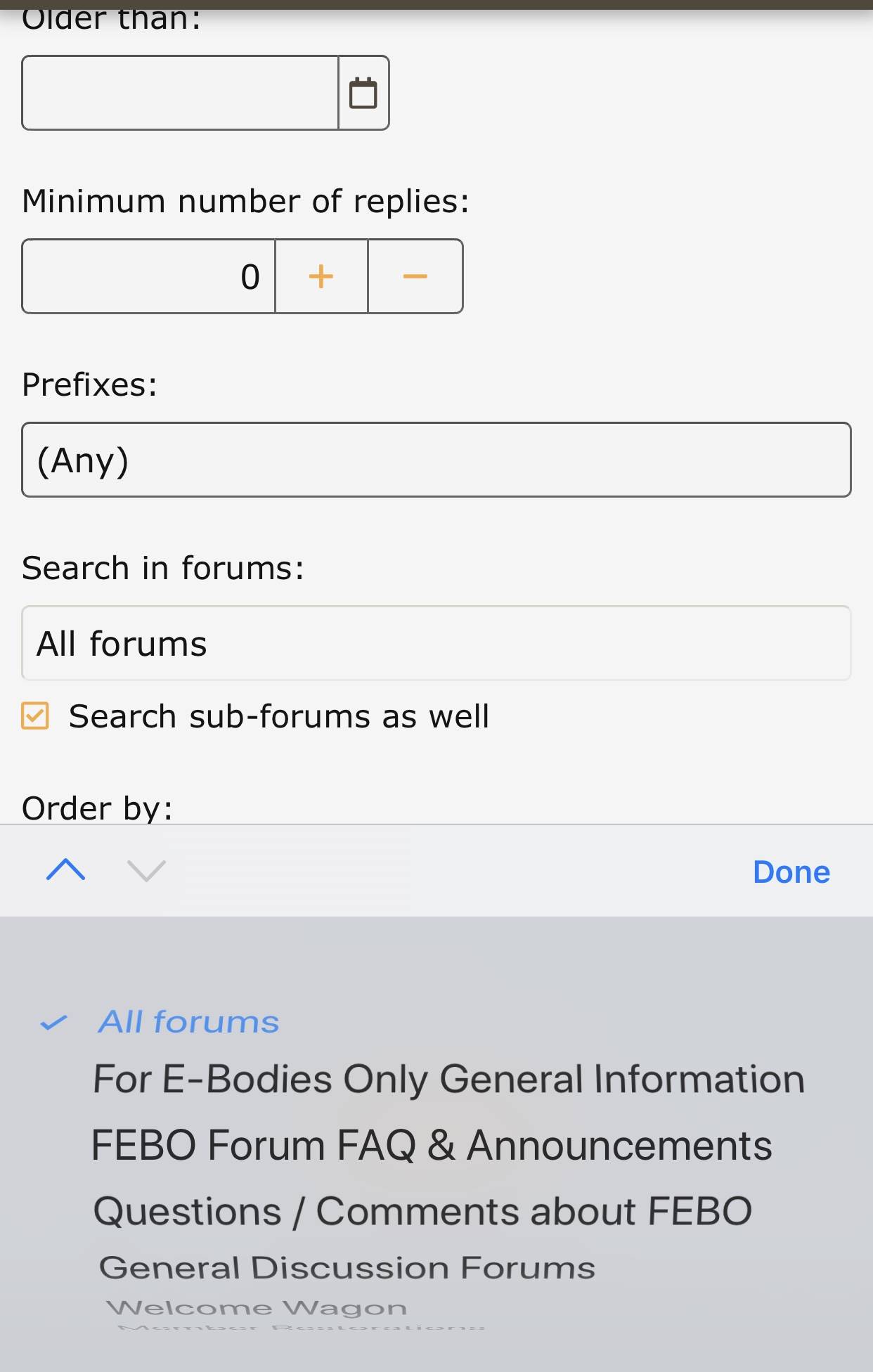Focus the Older than date field

180,93
